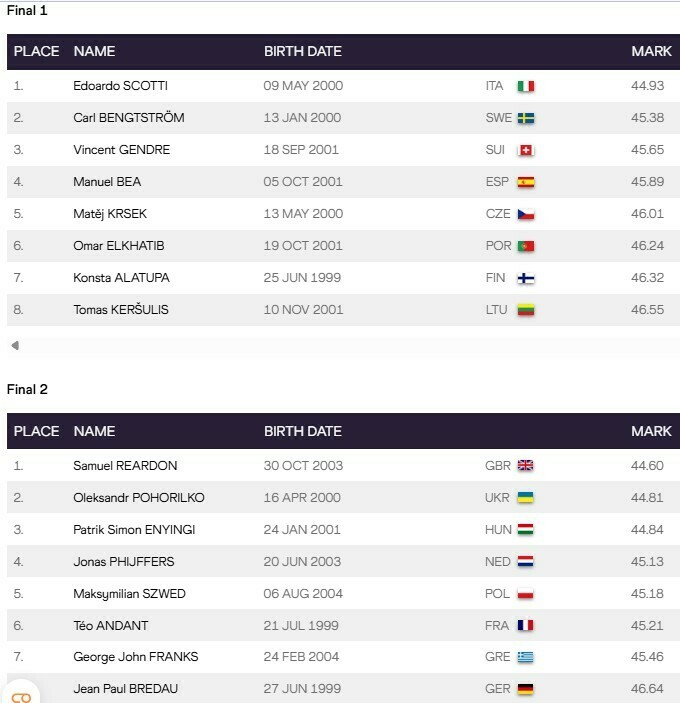Click the Sweden flag icon
The width and height of the screenshot is (680, 703).
point(525,118)
